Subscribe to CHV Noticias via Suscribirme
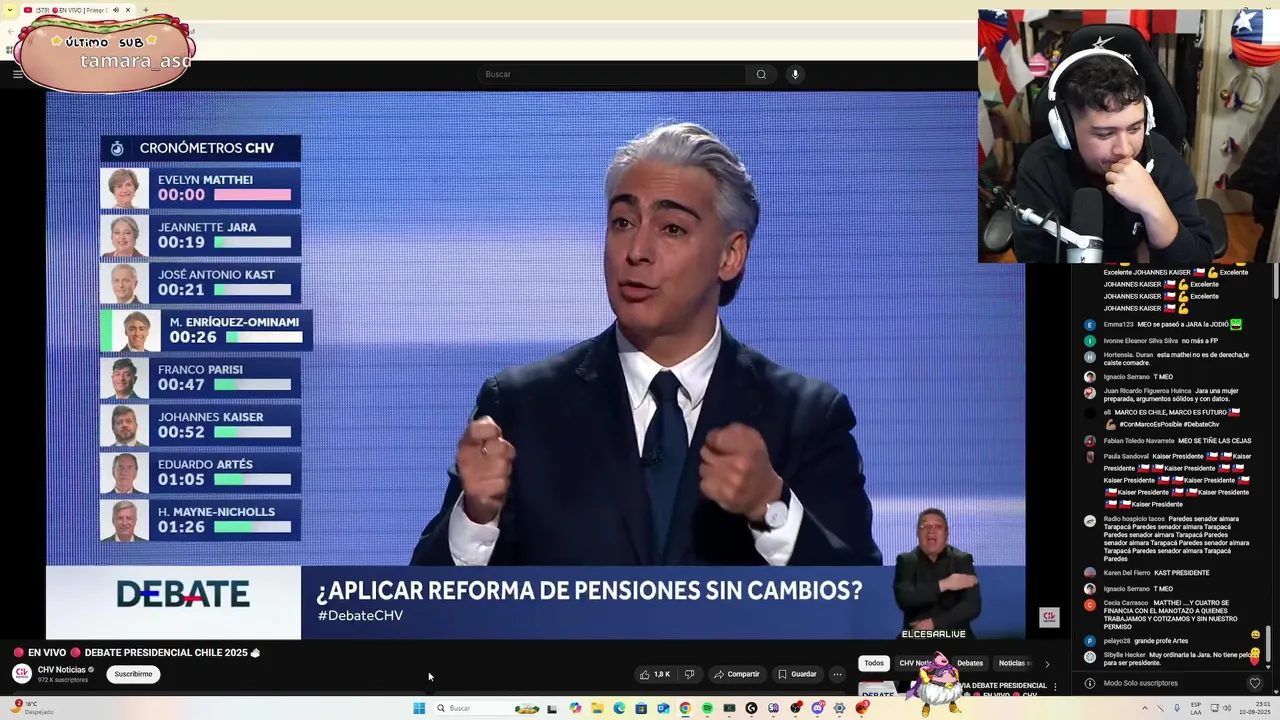 [x=133, y=674]
